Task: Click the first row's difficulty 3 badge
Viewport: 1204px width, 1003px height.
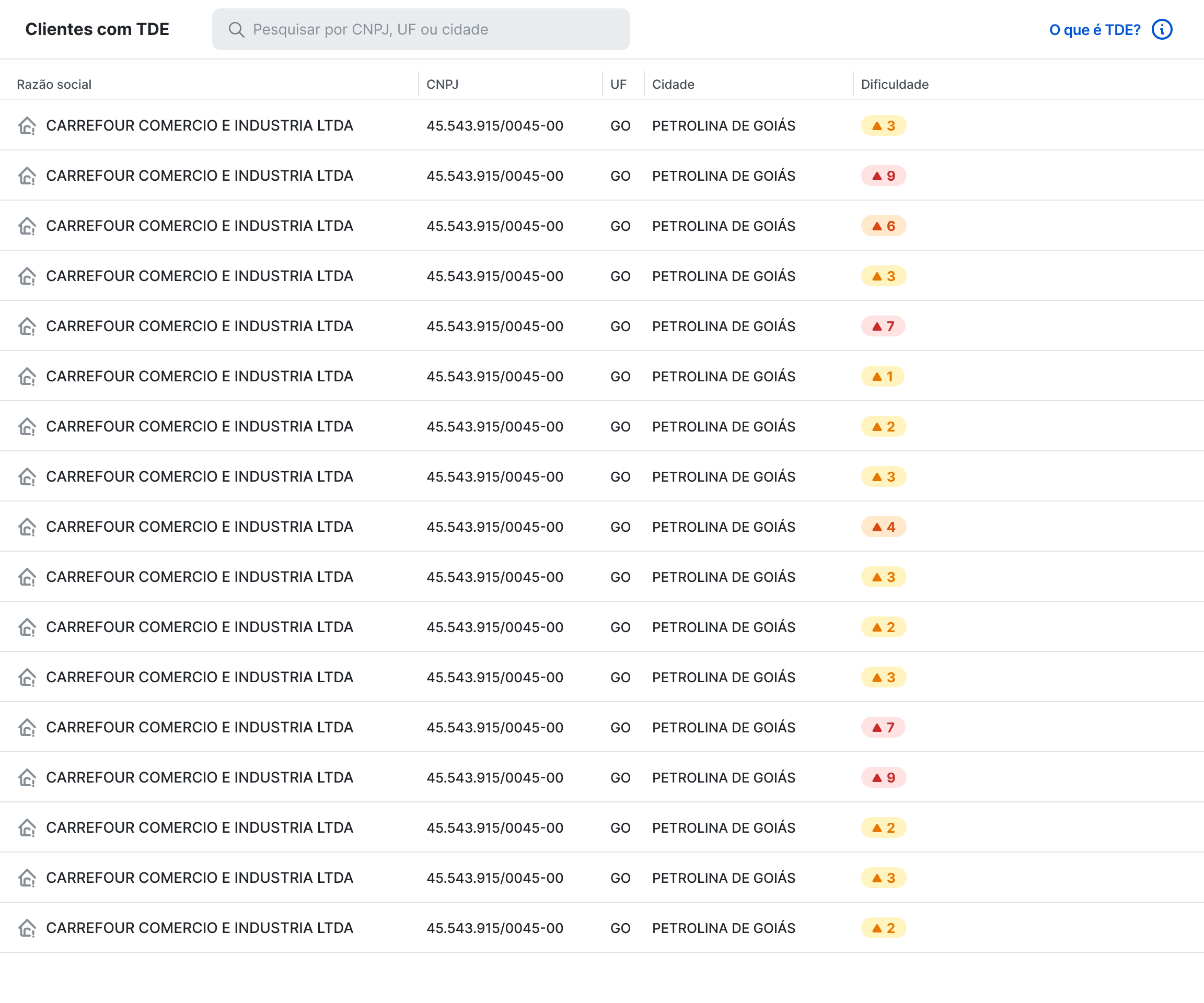Action: [883, 125]
